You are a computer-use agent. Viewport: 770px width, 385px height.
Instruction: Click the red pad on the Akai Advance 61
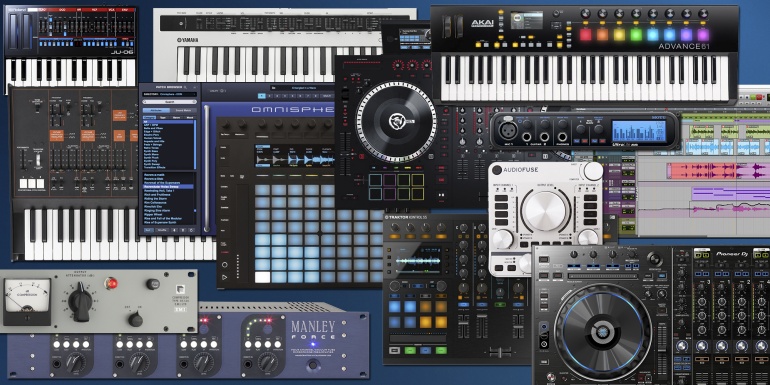(585, 34)
